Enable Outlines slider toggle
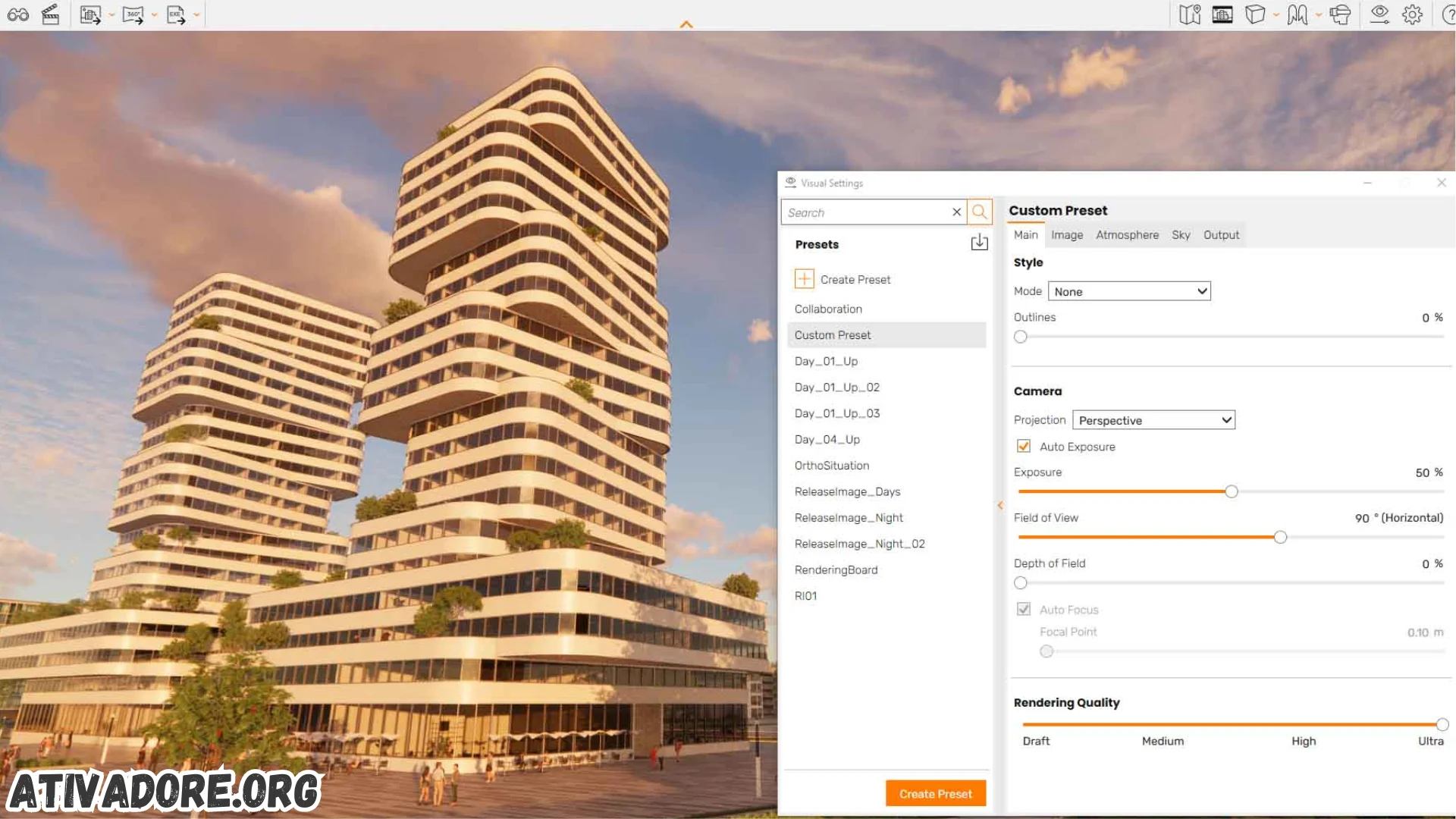 [x=1021, y=337]
